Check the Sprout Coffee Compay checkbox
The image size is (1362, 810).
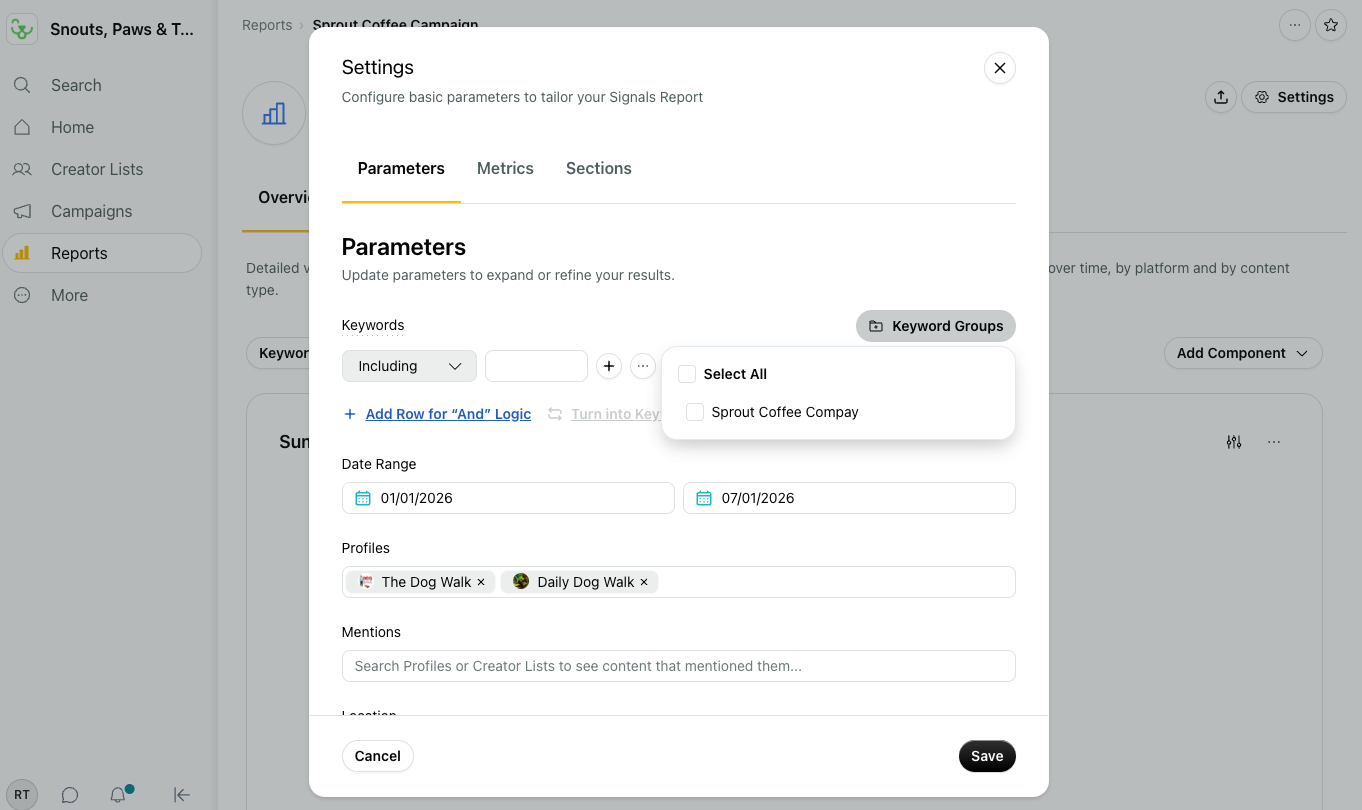point(695,412)
